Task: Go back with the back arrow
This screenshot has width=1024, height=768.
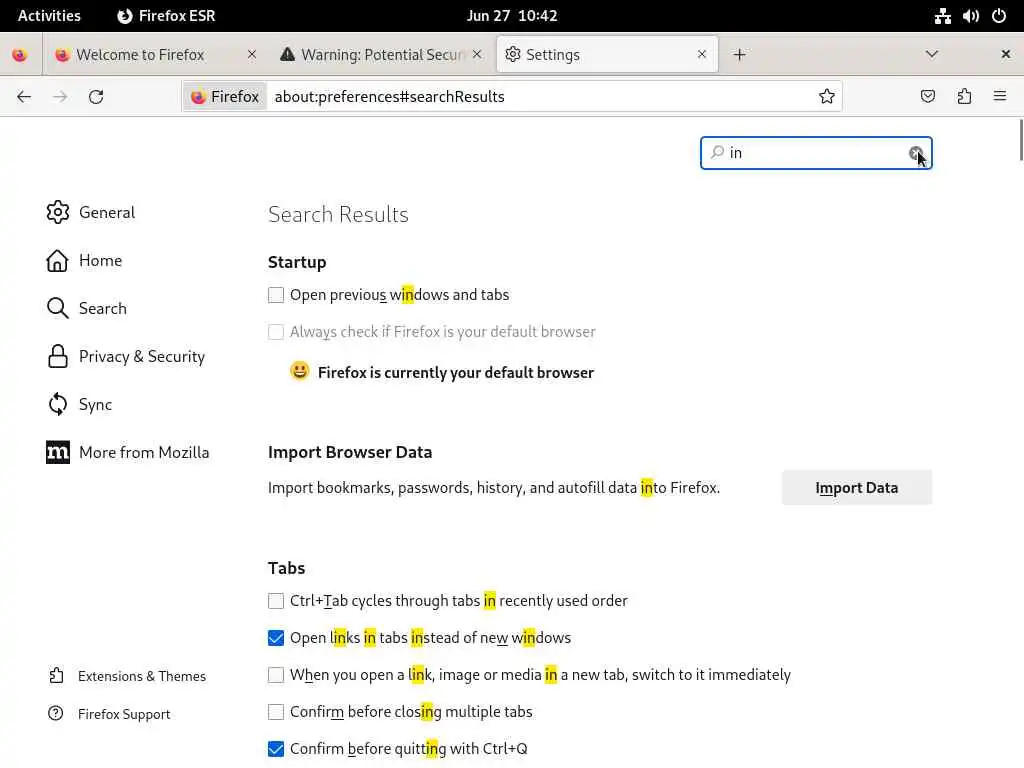Action: coord(24,97)
